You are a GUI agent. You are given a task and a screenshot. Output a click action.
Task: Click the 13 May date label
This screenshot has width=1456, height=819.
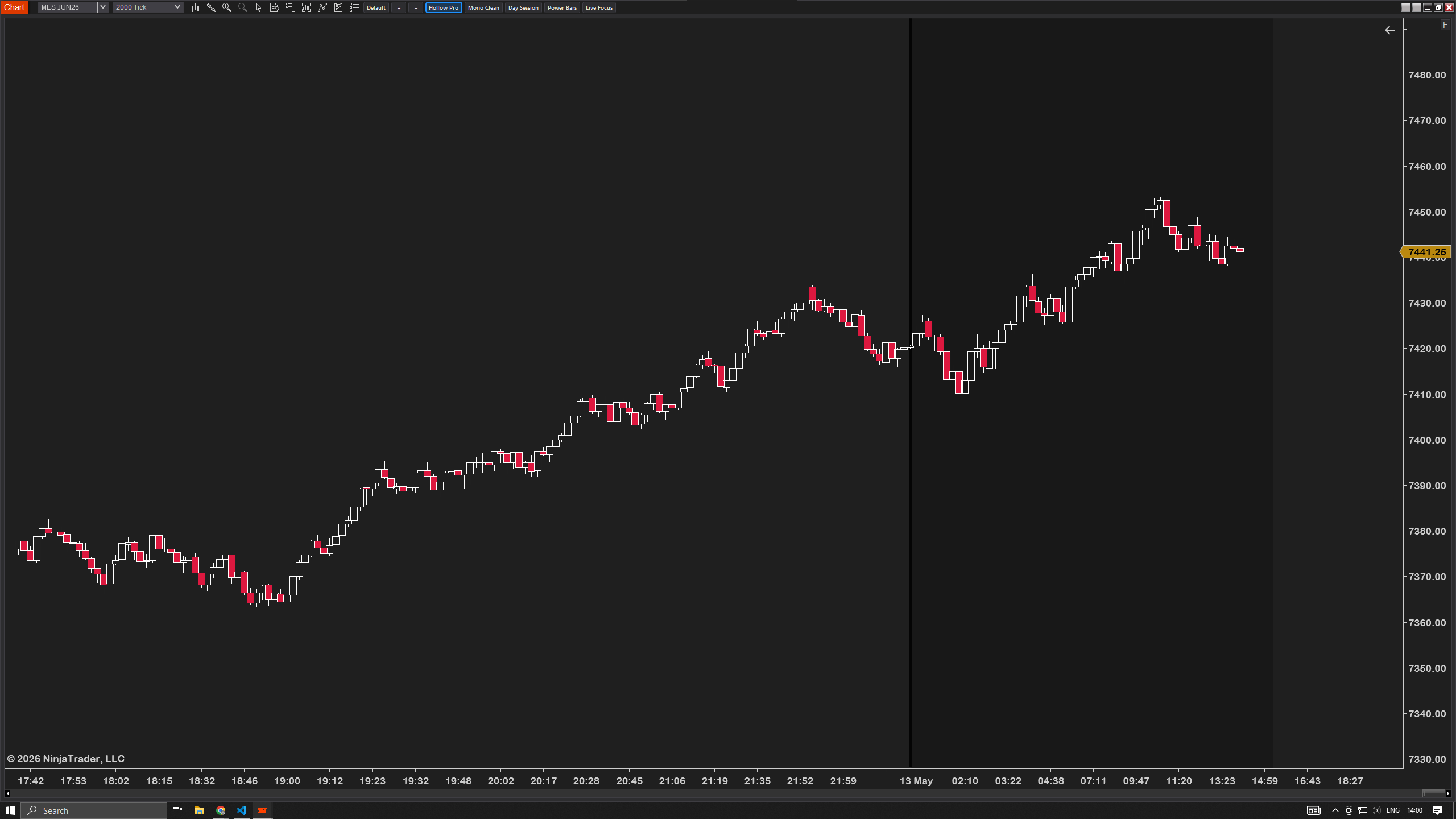pyautogui.click(x=916, y=781)
